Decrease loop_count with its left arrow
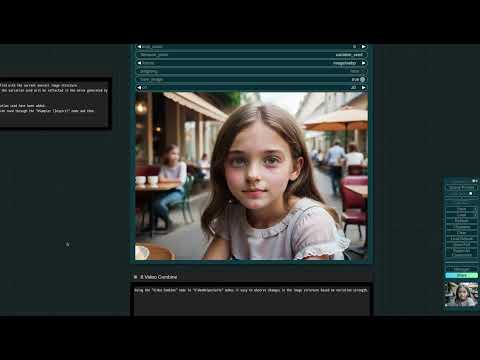The width and height of the screenshot is (480, 360). (x=139, y=47)
